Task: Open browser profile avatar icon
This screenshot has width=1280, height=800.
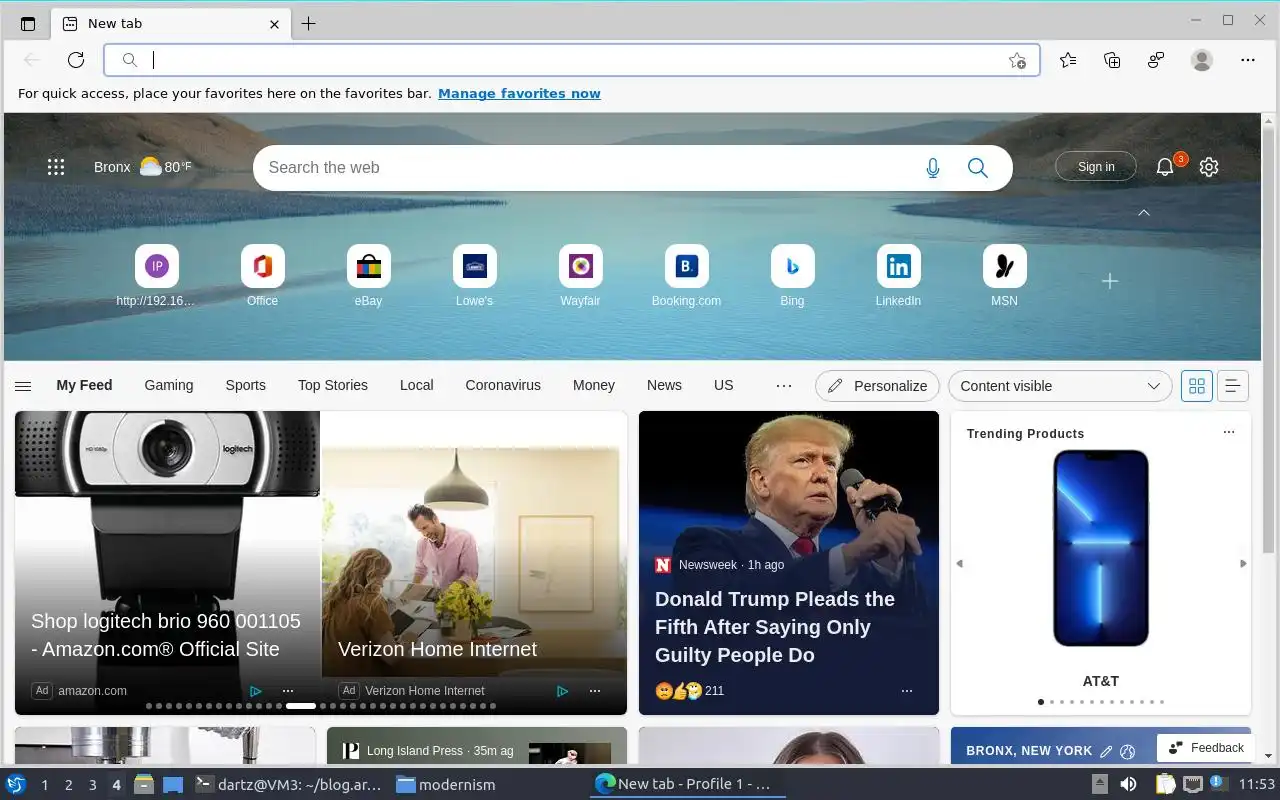Action: [x=1202, y=60]
